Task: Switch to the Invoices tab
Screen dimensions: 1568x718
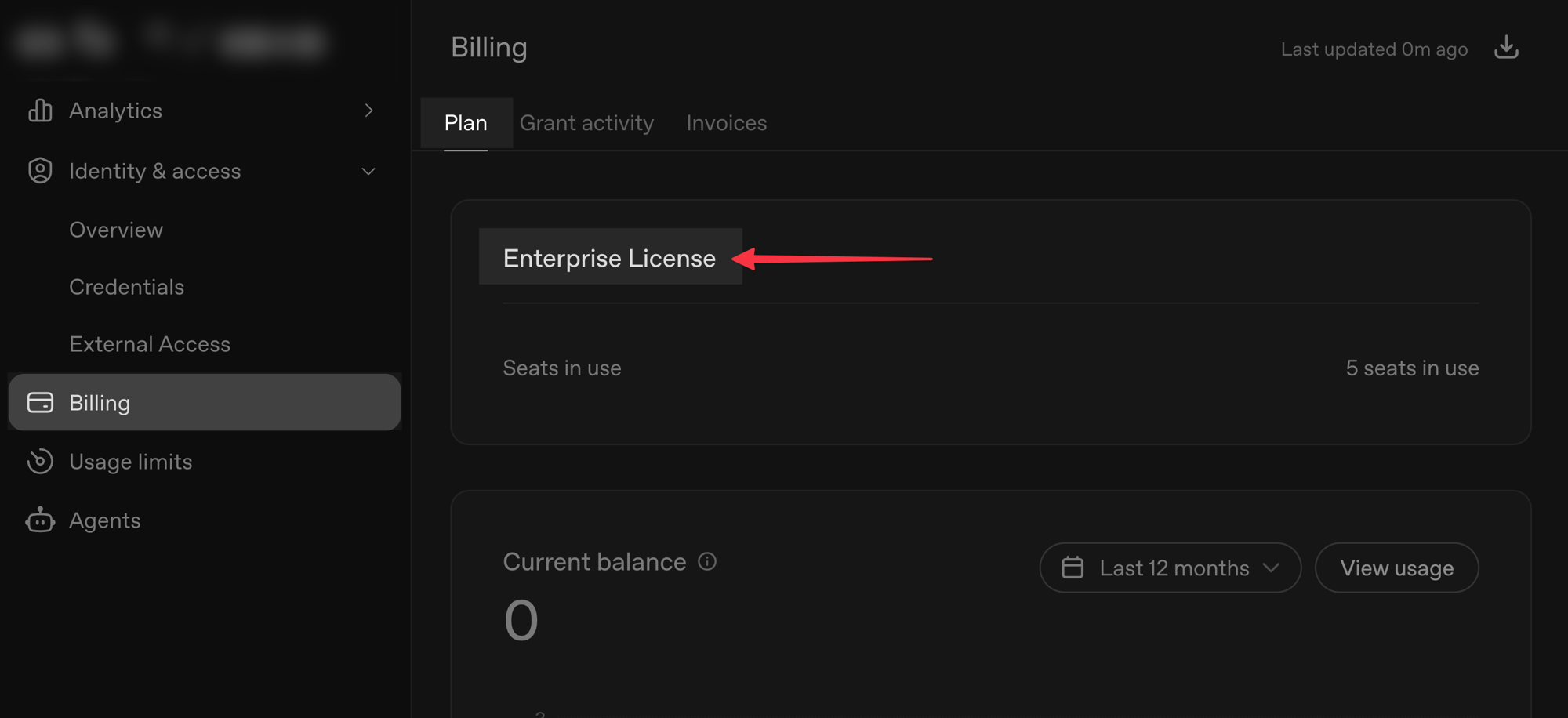Action: pyautogui.click(x=727, y=123)
